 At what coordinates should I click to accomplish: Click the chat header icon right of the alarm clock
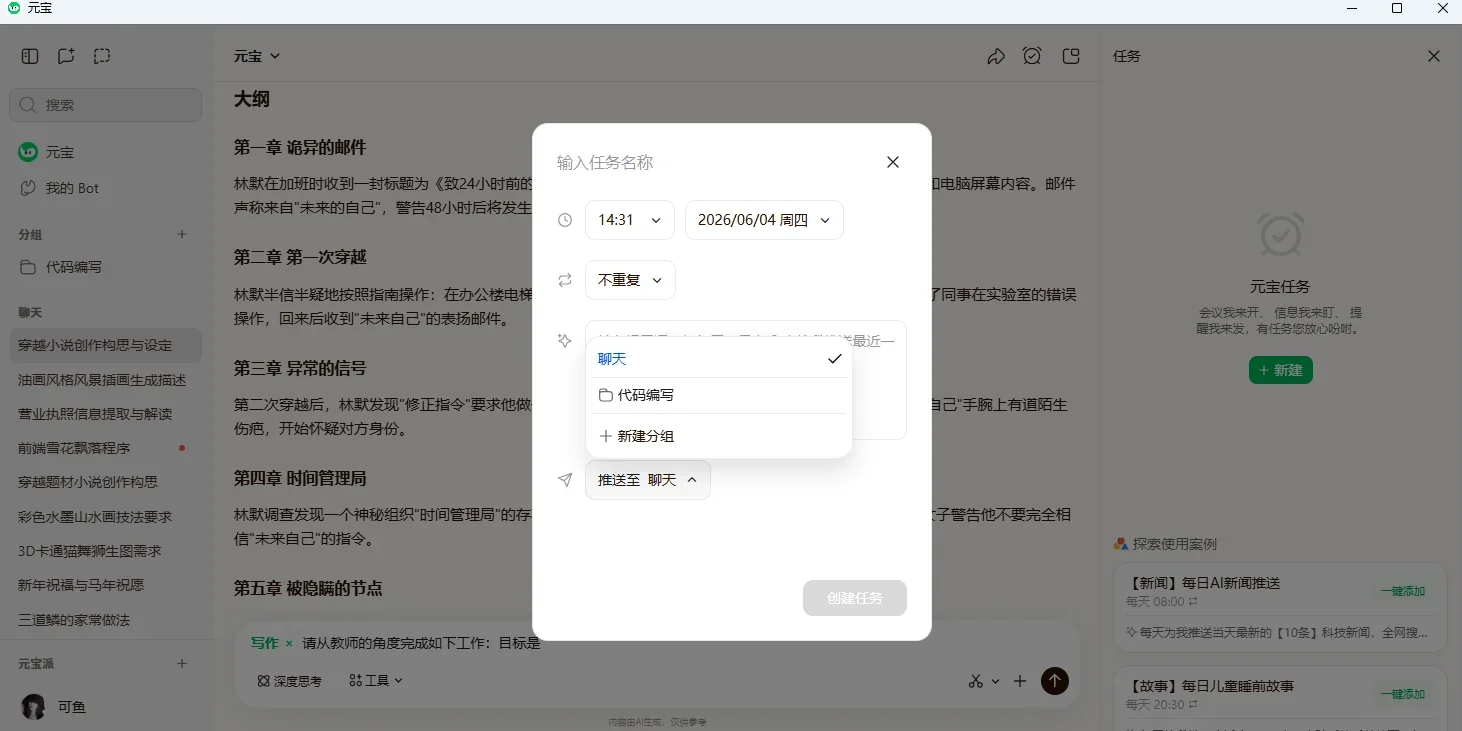point(1071,56)
